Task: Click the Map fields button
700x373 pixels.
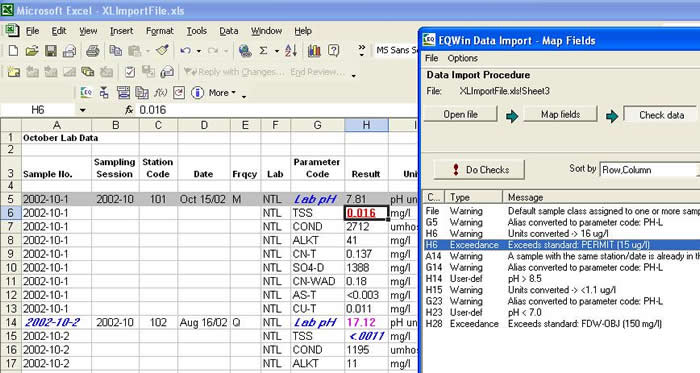Action: pos(560,114)
